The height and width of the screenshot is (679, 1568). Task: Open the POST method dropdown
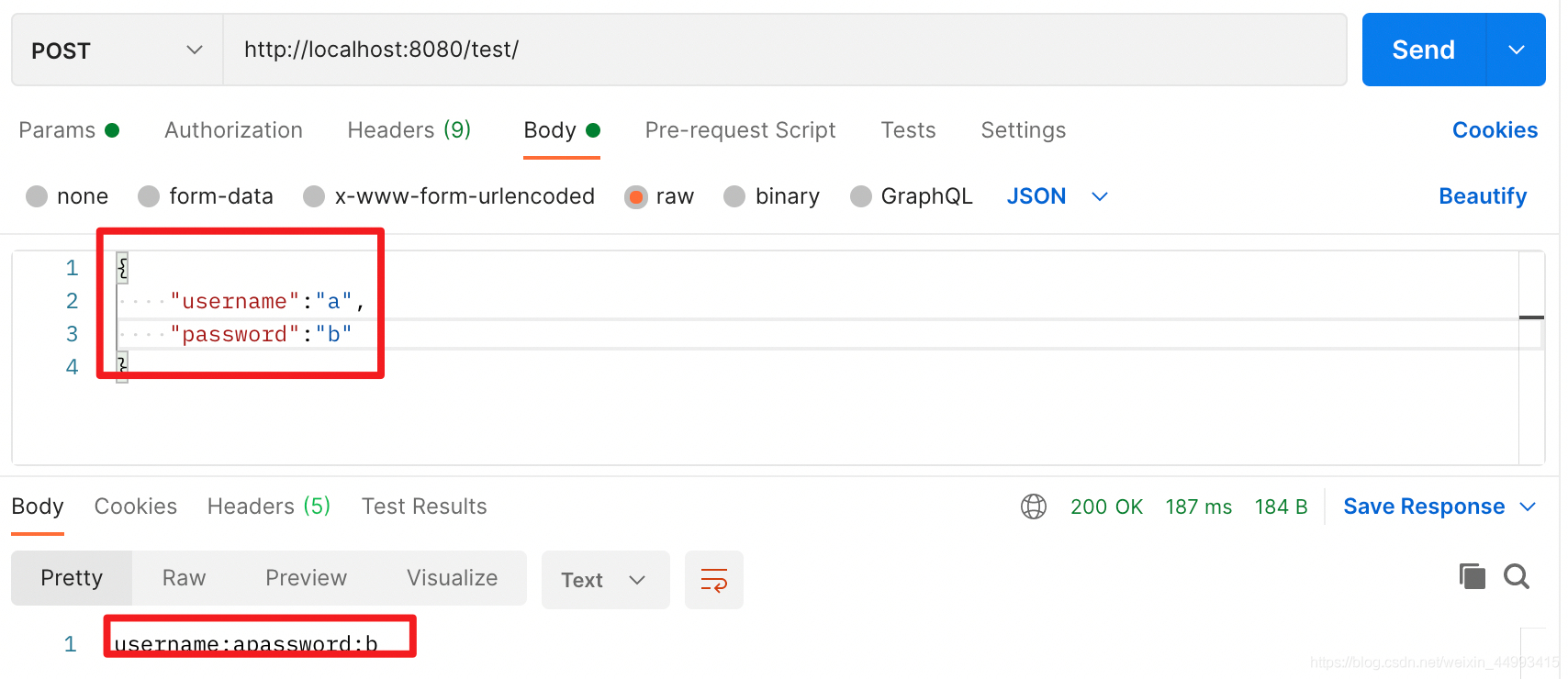(x=117, y=50)
